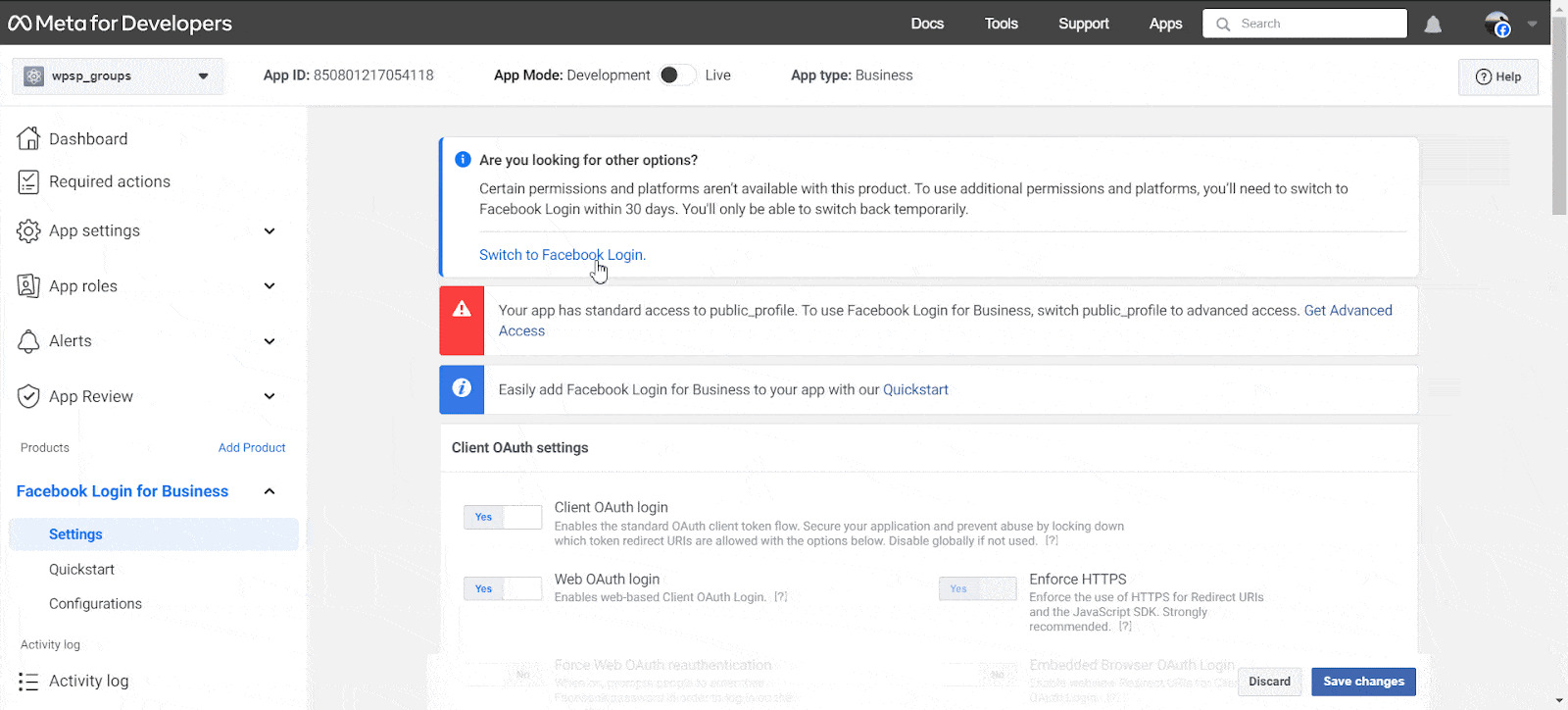This screenshot has width=1568, height=710.
Task: Select Configurations in the sidebar
Action: click(x=95, y=604)
